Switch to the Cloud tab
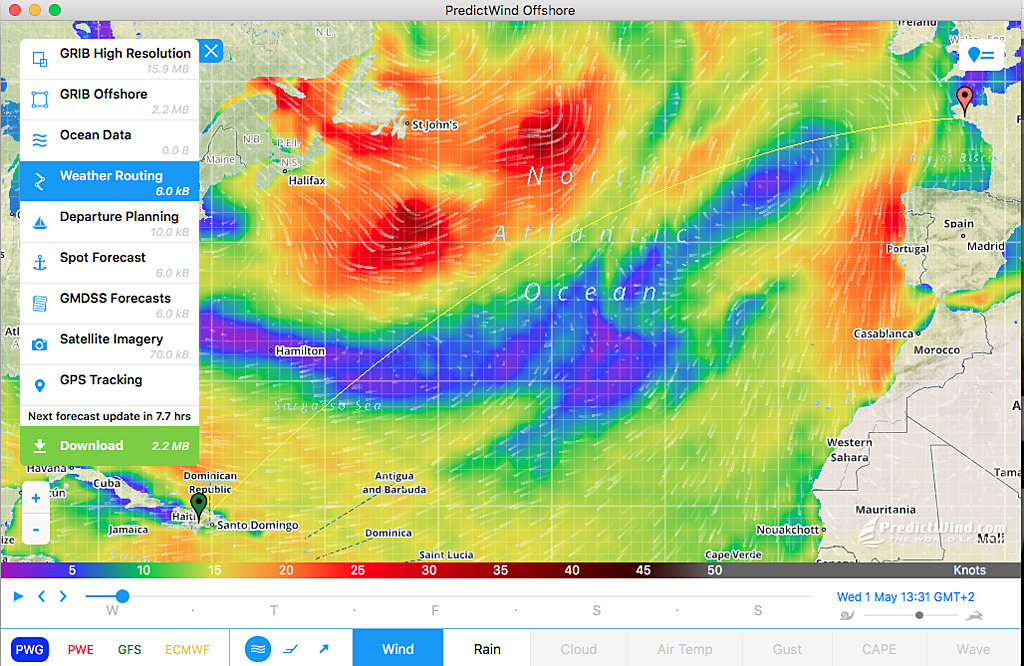This screenshot has width=1024, height=666. click(579, 648)
